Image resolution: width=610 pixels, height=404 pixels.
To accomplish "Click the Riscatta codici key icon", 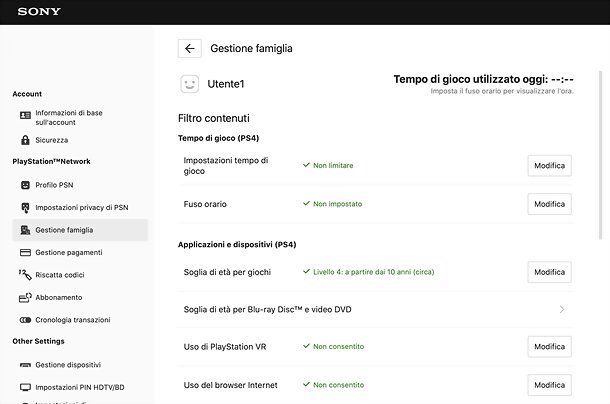I will [x=25, y=275].
